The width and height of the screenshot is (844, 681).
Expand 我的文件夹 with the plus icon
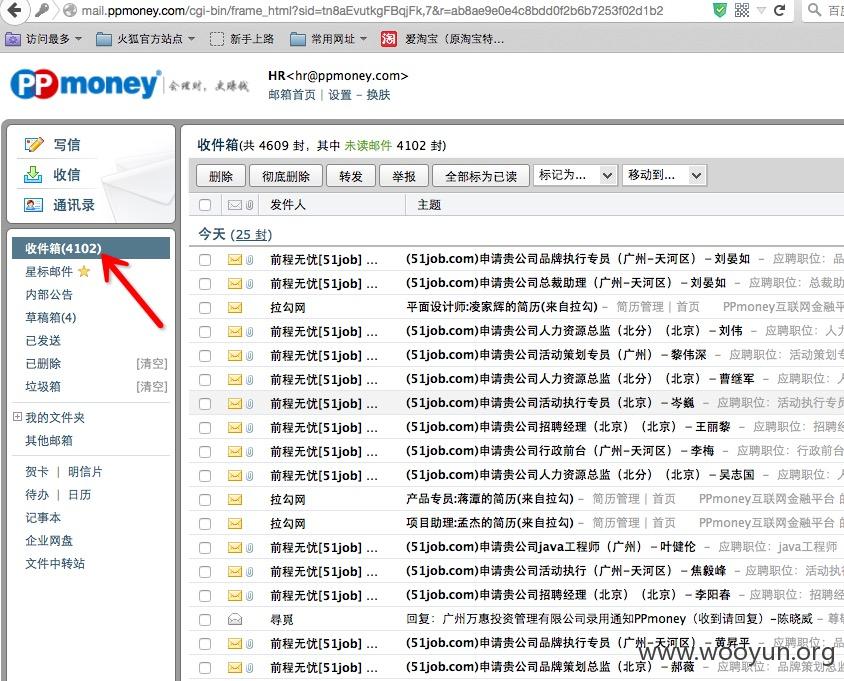coord(17,417)
